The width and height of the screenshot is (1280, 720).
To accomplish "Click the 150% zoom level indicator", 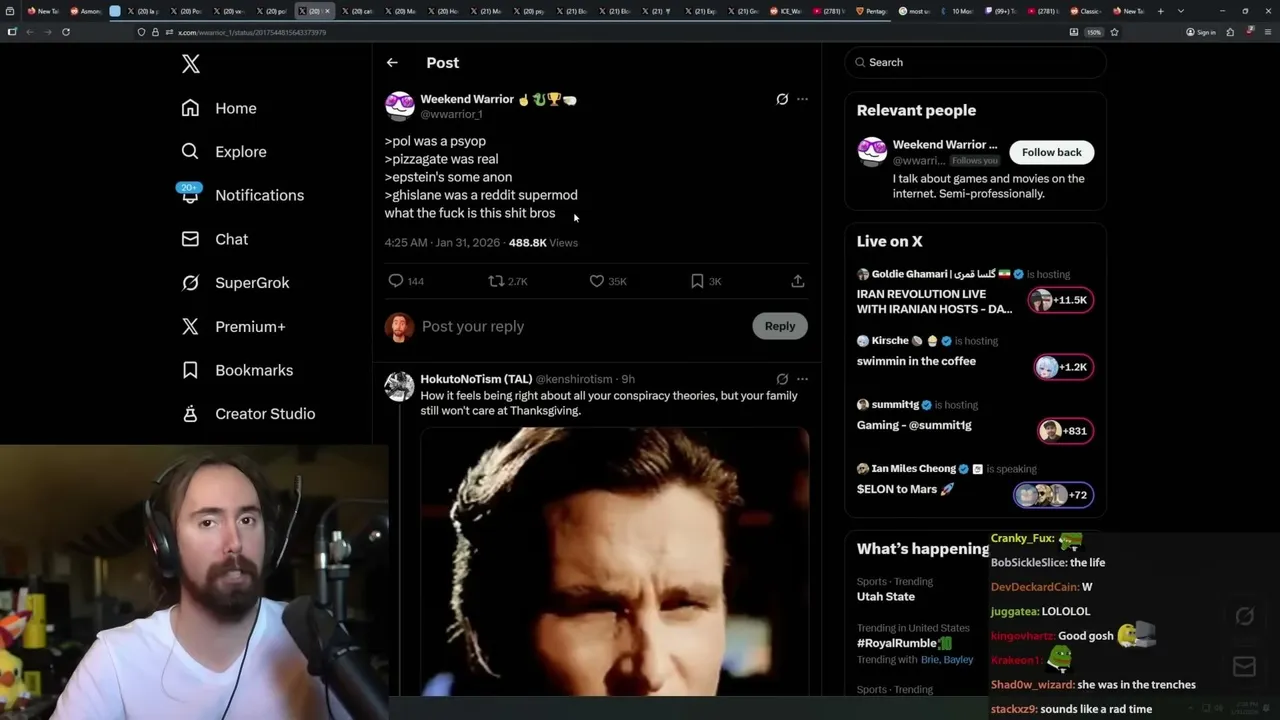I will [x=1094, y=32].
